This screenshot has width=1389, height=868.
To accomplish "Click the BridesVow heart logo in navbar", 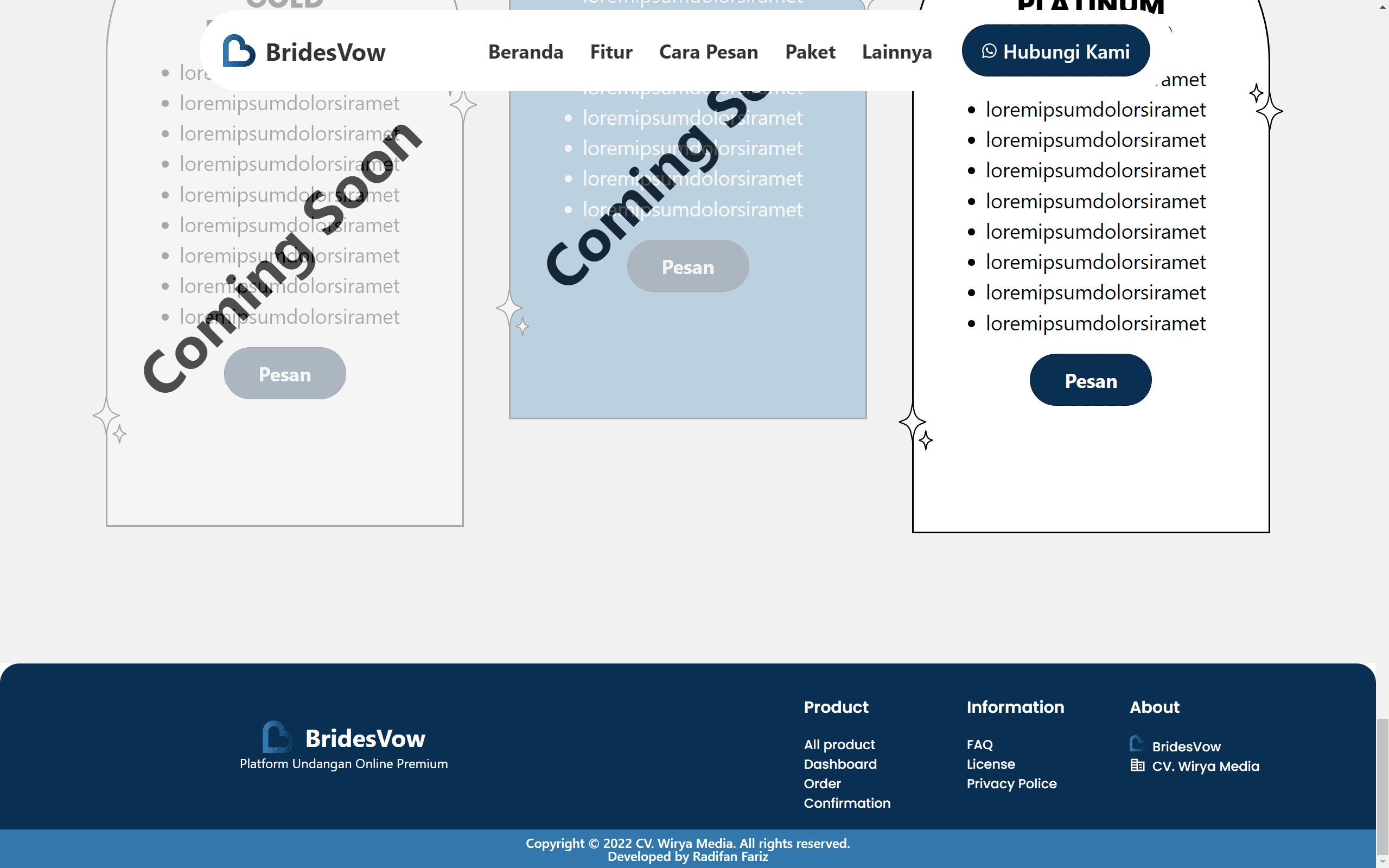I will [239, 51].
